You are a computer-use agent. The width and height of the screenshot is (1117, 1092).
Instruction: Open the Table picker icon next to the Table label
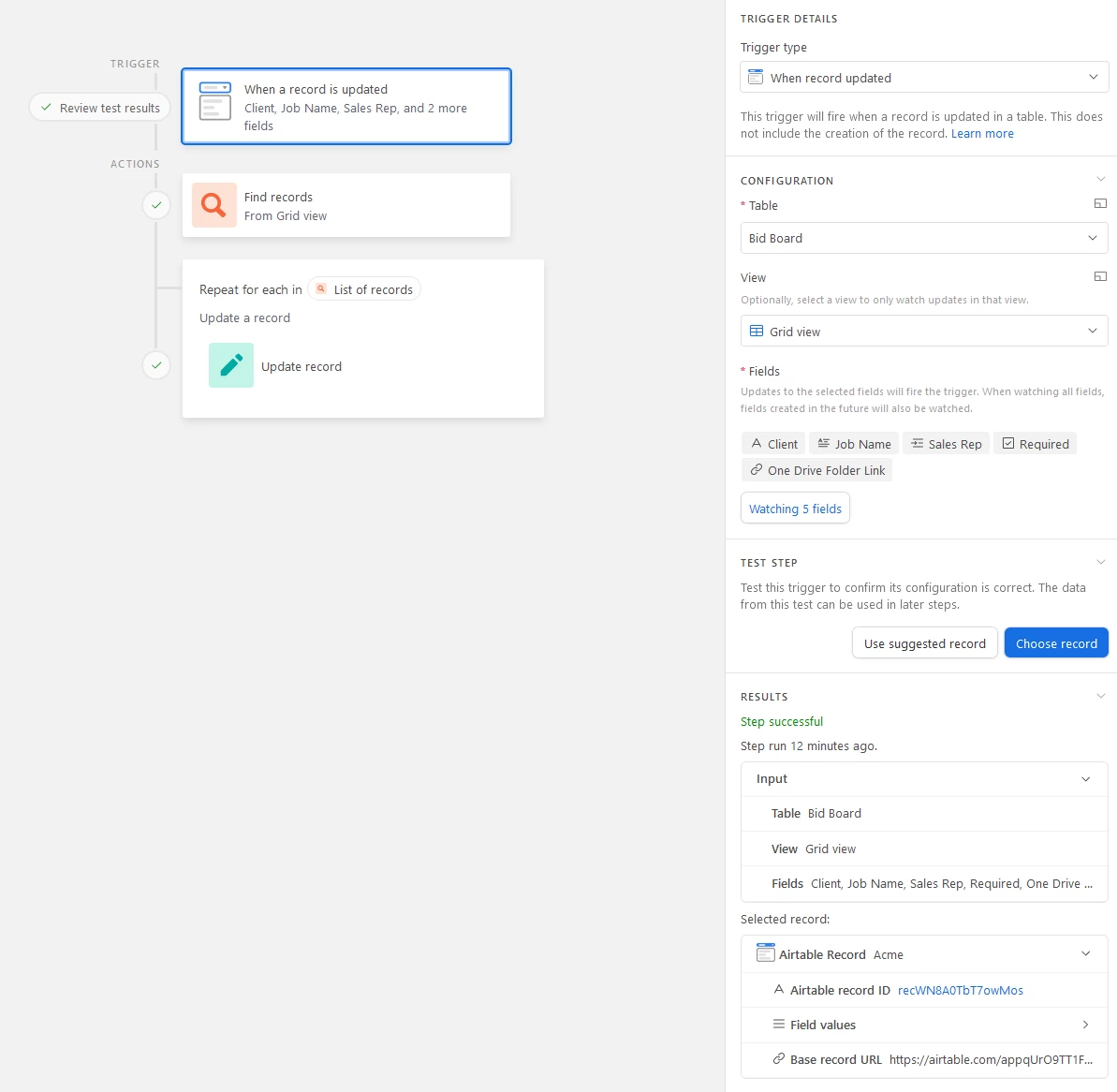click(x=1100, y=204)
